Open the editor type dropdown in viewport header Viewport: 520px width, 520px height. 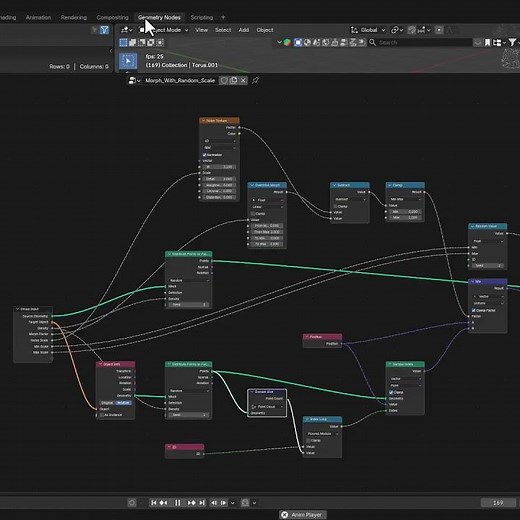(x=127, y=30)
